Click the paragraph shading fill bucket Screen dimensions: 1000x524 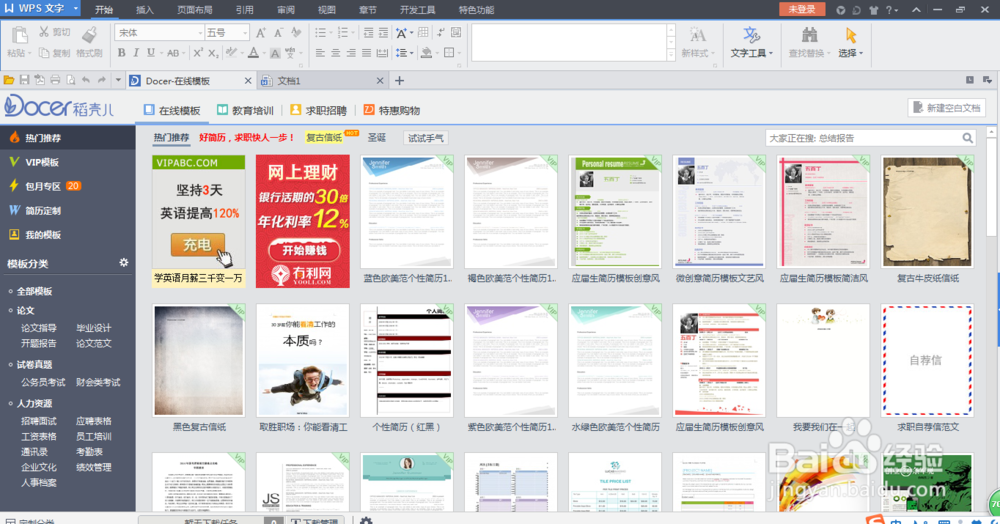coord(426,53)
